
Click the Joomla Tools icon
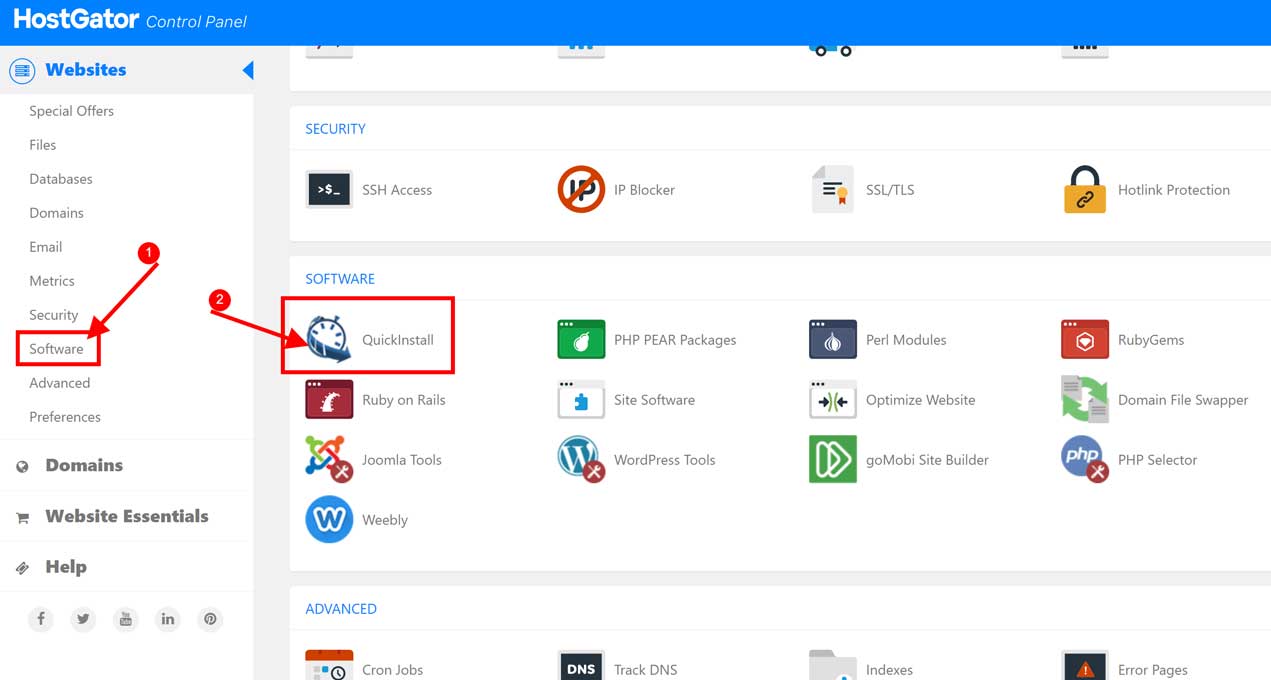click(329, 459)
